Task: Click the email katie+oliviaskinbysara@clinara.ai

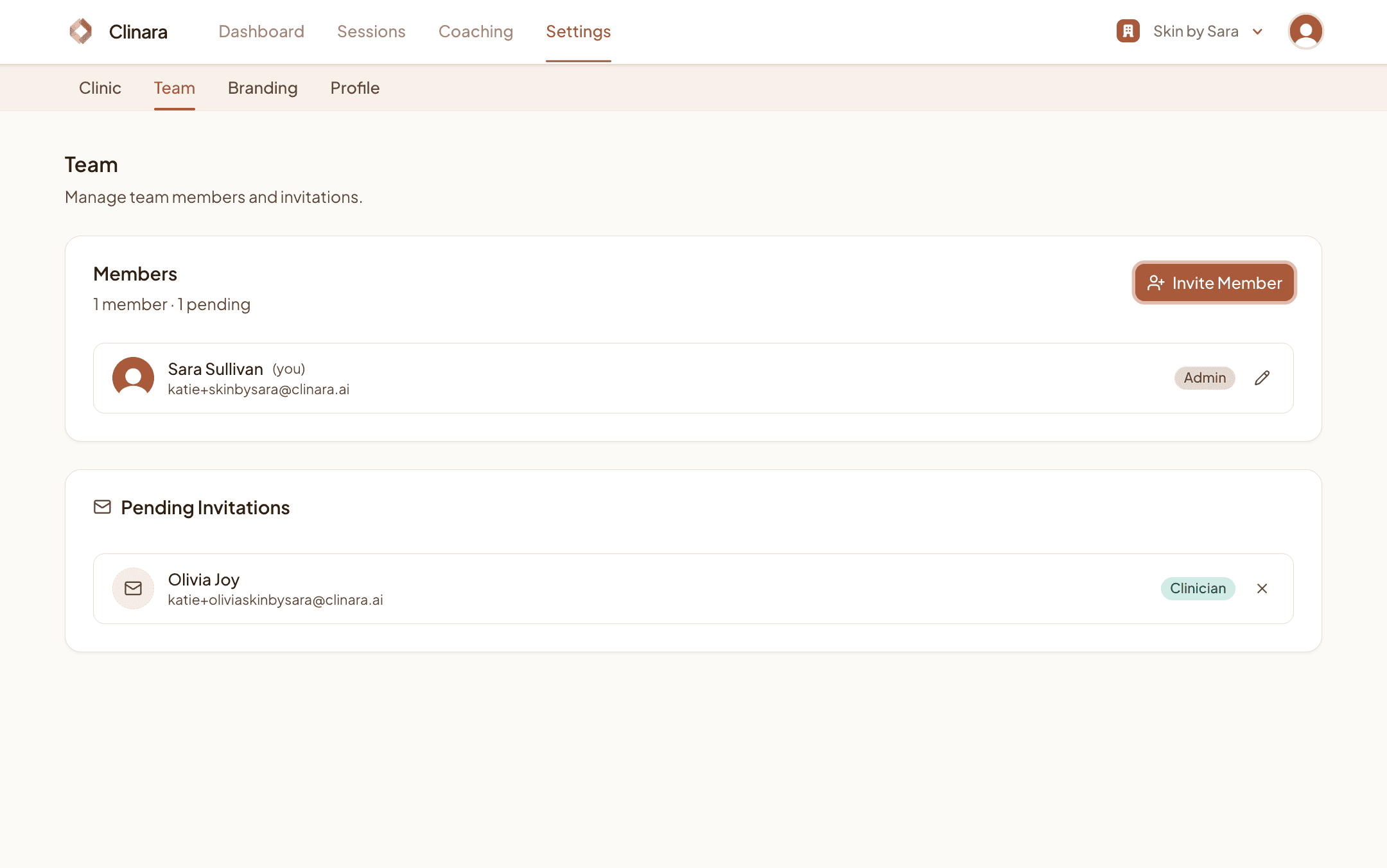Action: tap(275, 600)
